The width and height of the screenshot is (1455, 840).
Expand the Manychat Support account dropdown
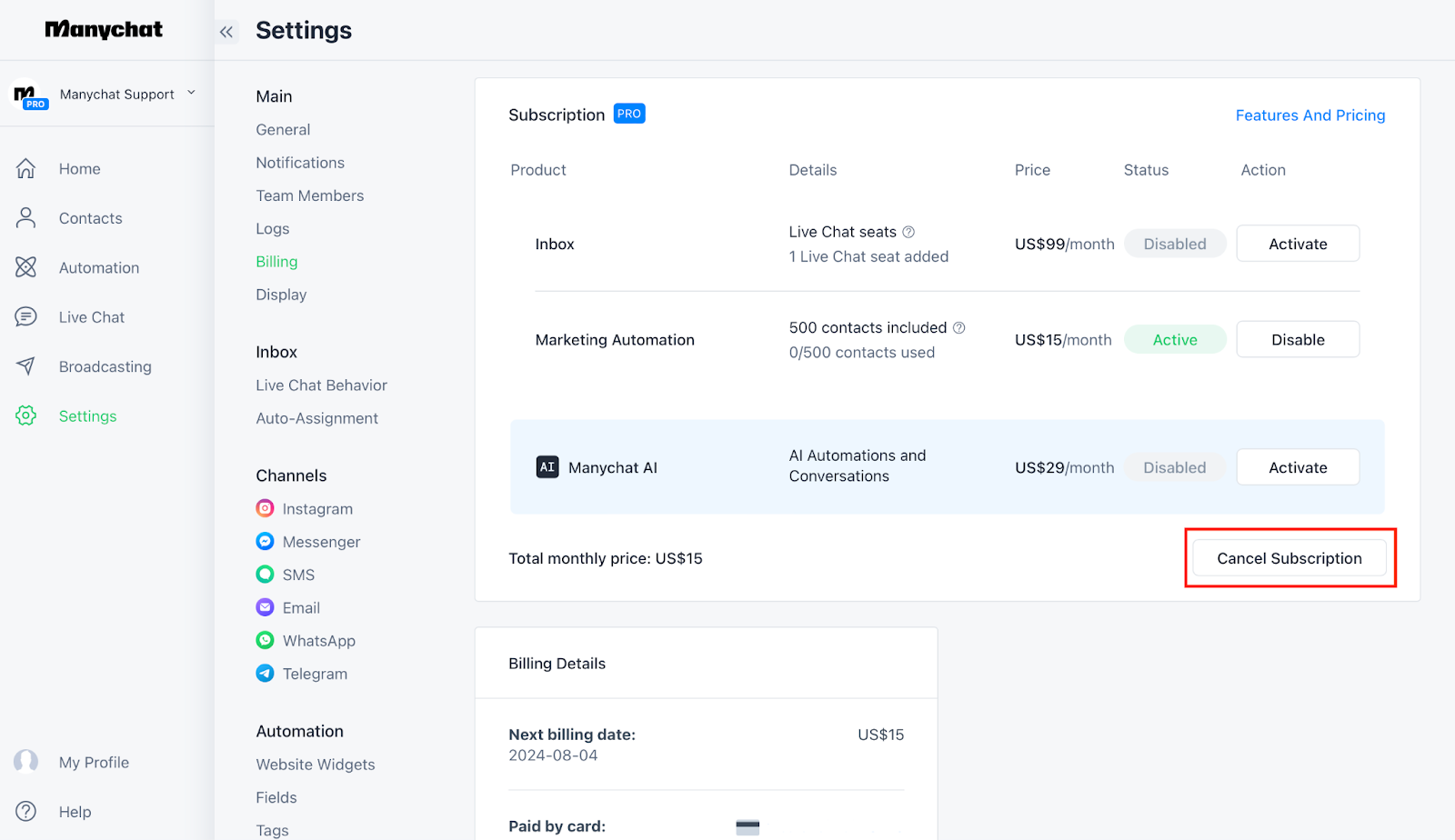(x=191, y=93)
